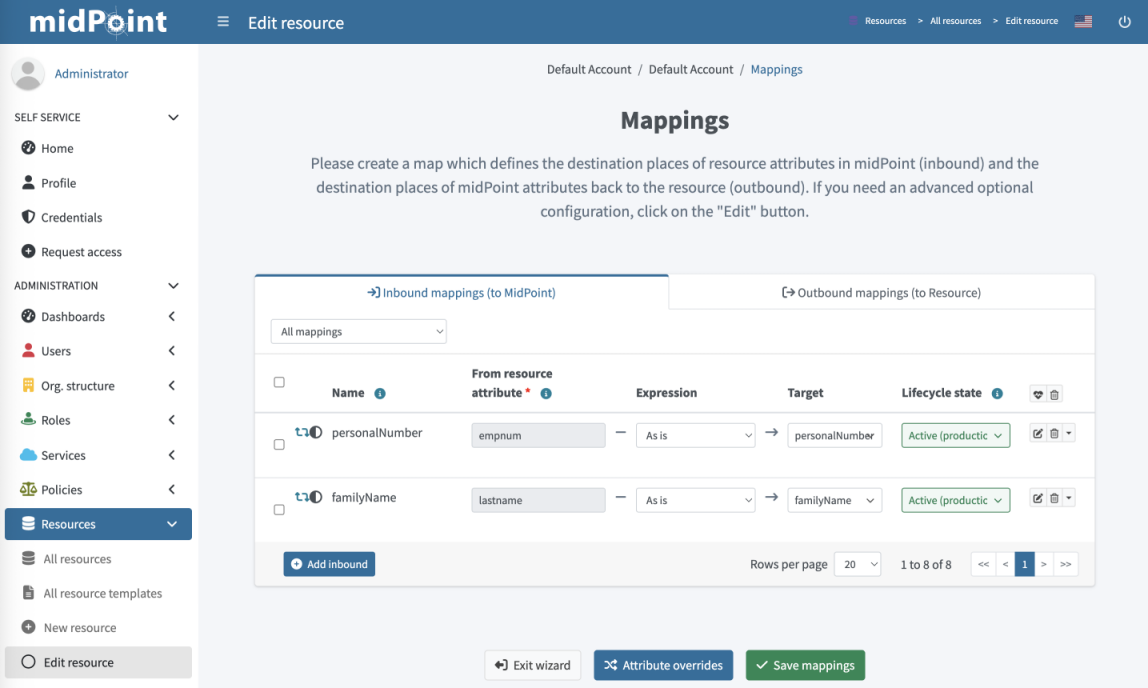Viewport: 1148px width, 688px height.
Task: Tick the familyName row checkbox
Action: click(279, 508)
